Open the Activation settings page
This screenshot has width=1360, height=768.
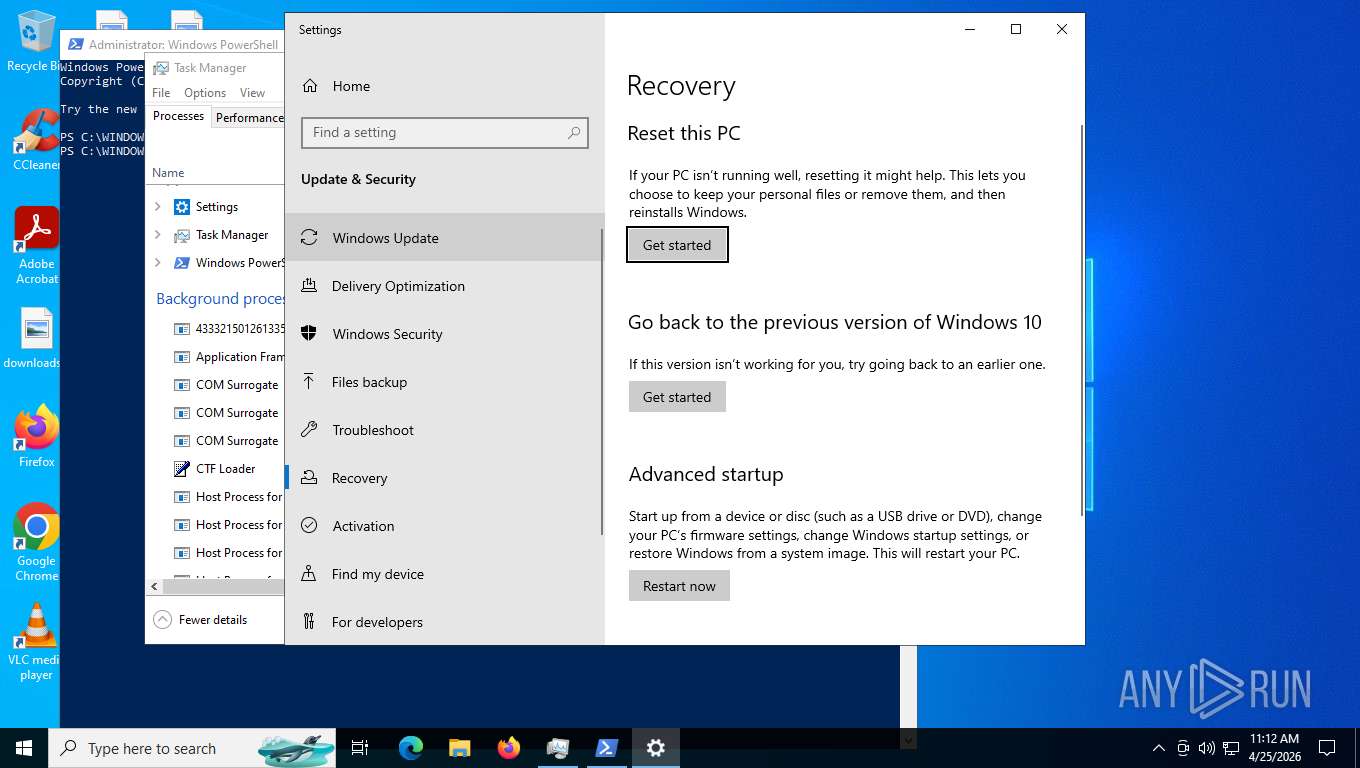(x=445, y=526)
